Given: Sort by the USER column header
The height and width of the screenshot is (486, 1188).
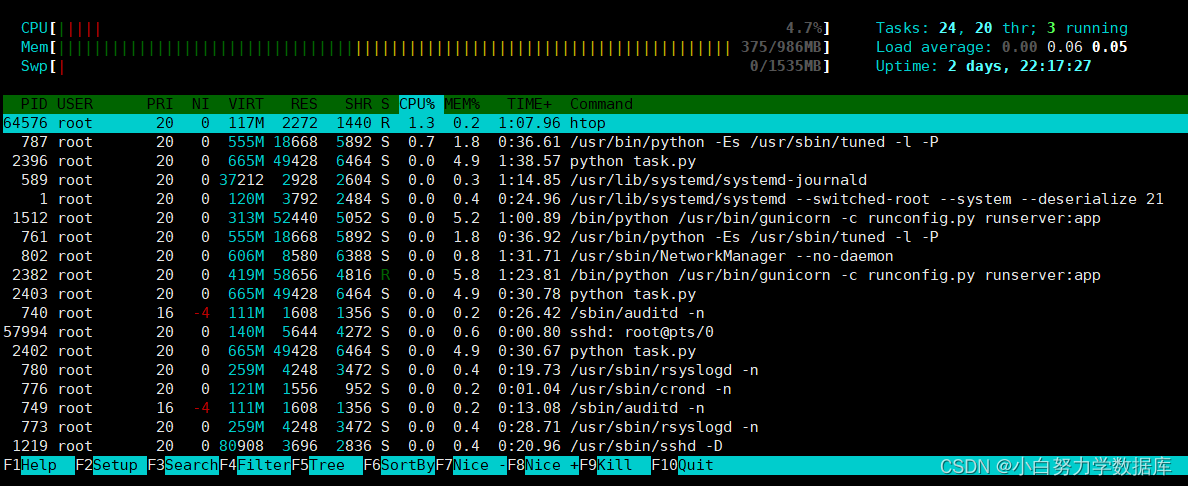Looking at the screenshot, I should [74, 104].
